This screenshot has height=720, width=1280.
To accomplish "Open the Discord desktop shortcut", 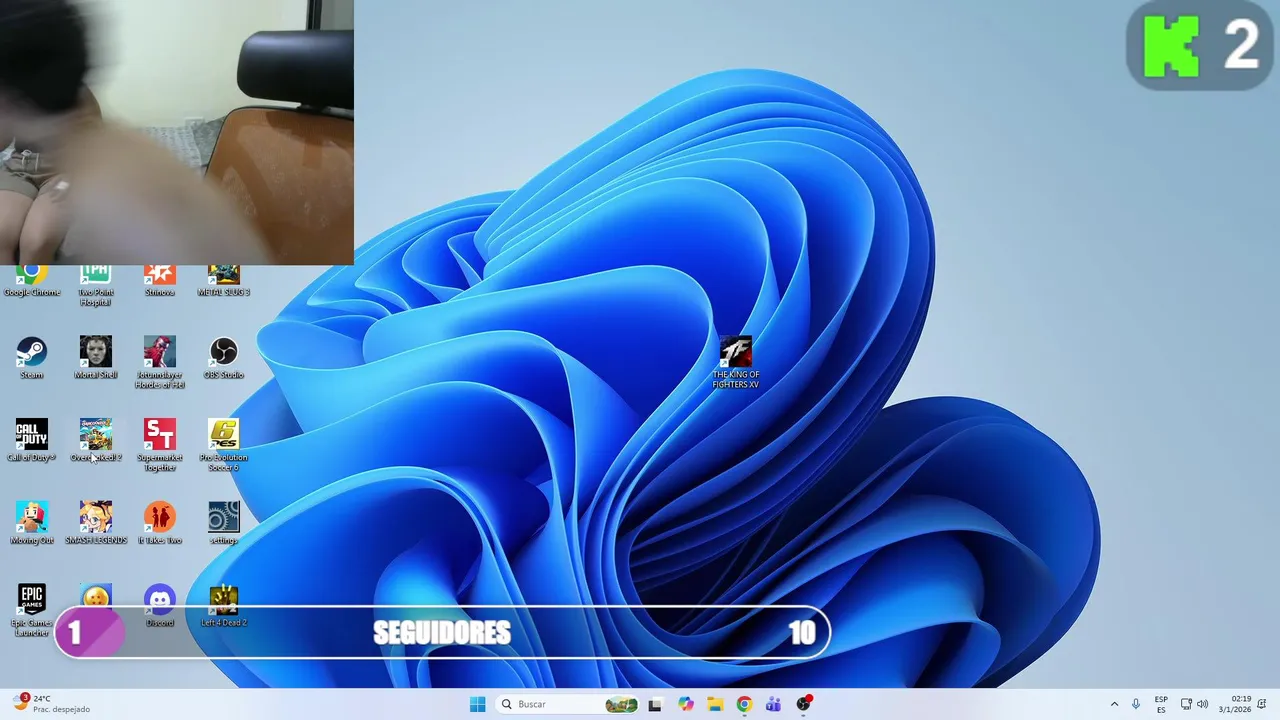I will pyautogui.click(x=160, y=606).
